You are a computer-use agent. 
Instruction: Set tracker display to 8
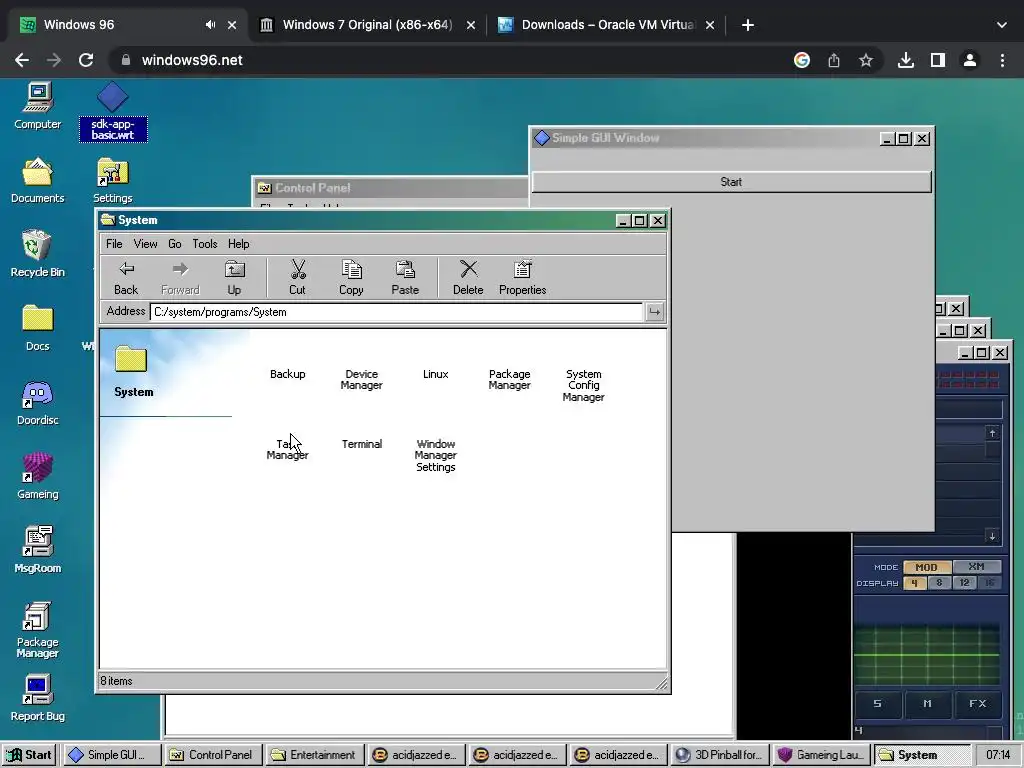(x=939, y=583)
